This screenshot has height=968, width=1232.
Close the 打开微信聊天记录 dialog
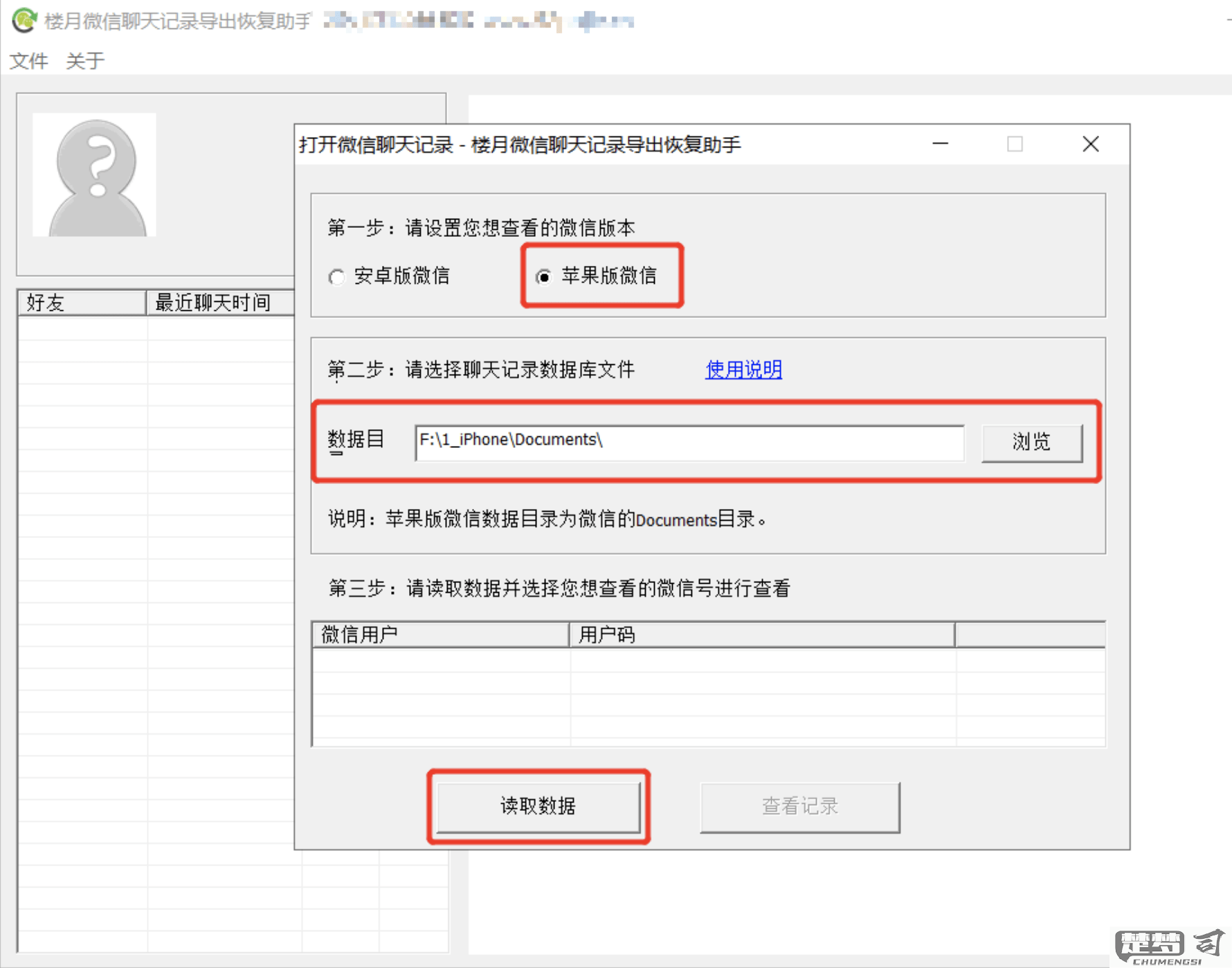click(x=1091, y=144)
